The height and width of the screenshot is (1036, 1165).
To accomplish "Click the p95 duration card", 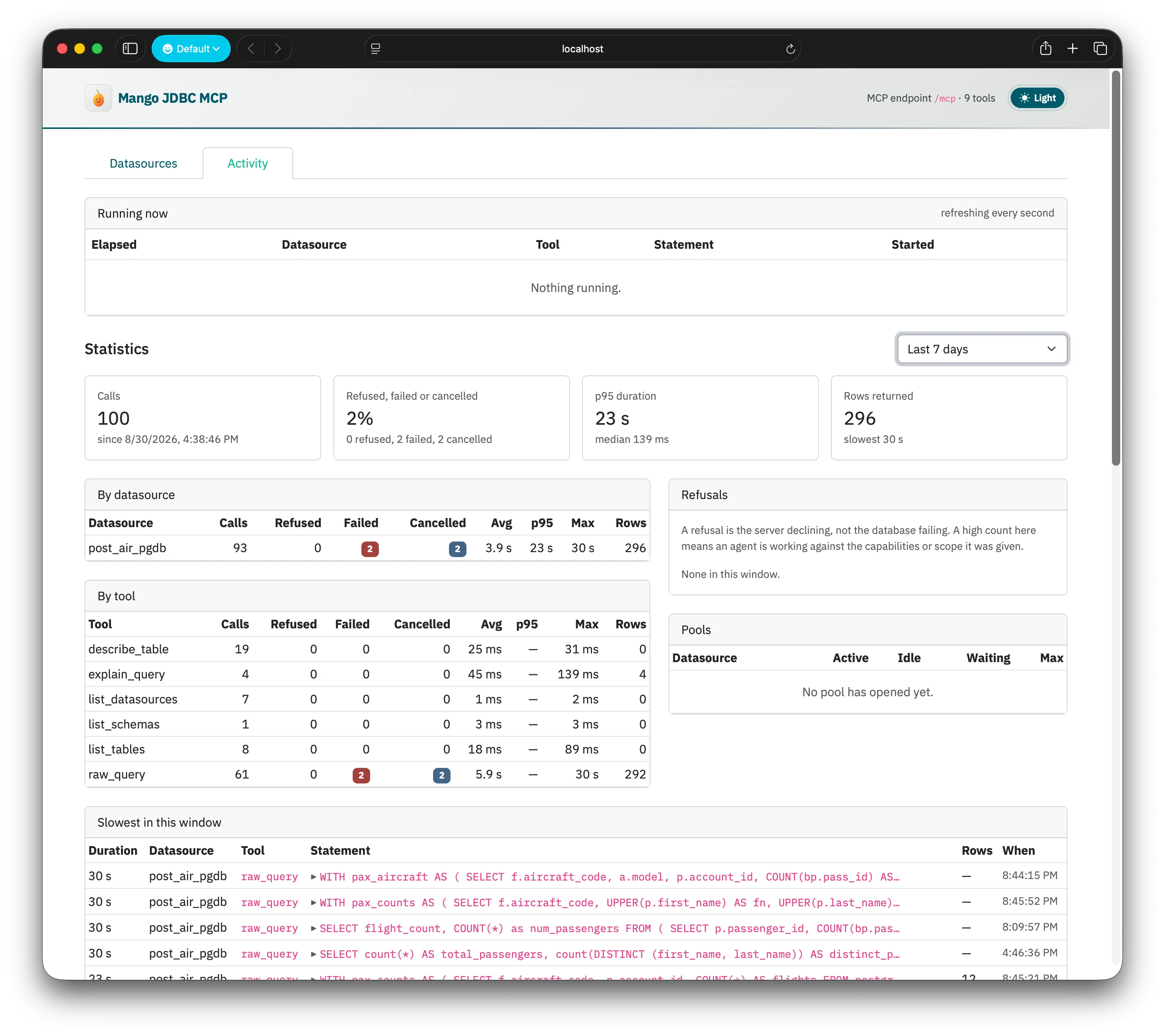I will pyautogui.click(x=700, y=418).
